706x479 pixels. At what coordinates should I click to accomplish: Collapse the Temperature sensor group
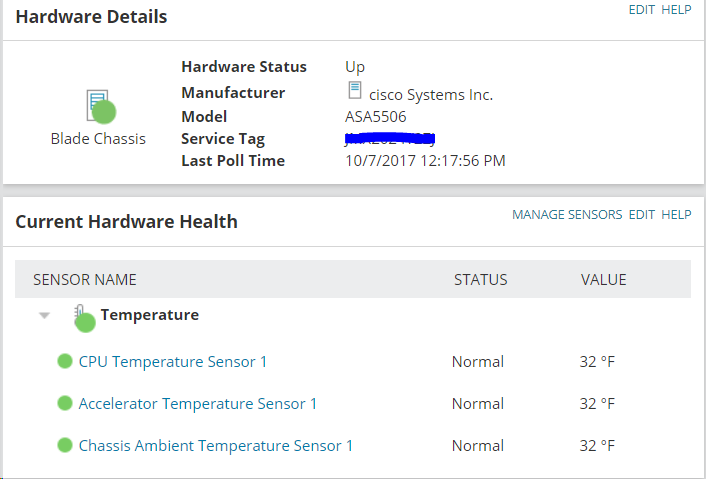pyautogui.click(x=44, y=315)
